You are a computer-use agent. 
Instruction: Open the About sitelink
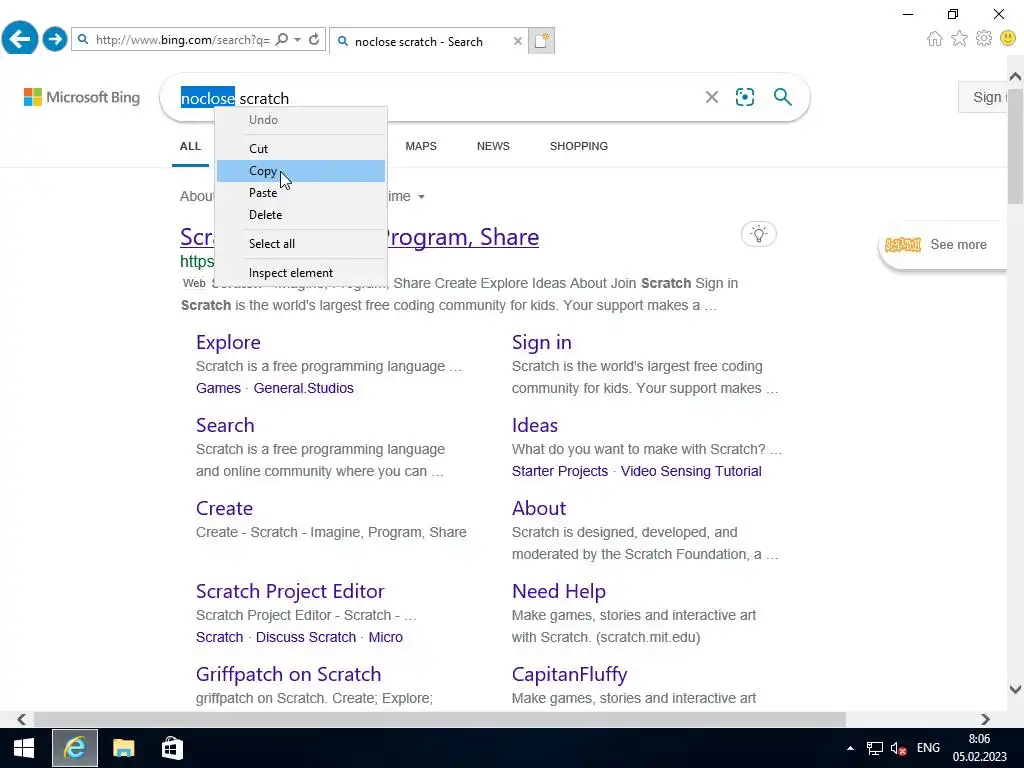[539, 508]
